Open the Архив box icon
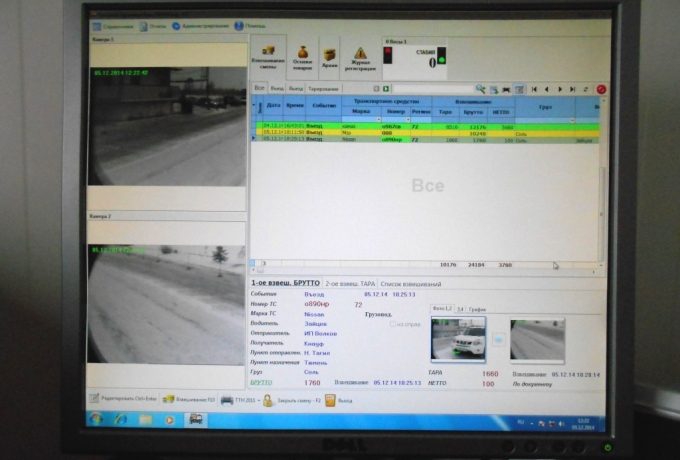Image resolution: width=680 pixels, height=460 pixels. (329, 56)
